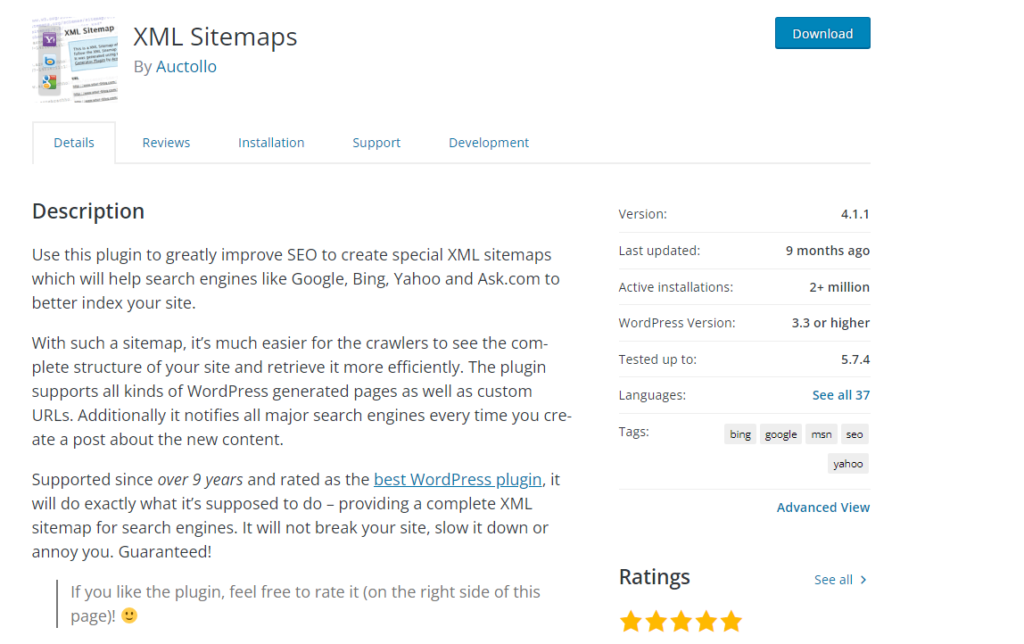The width and height of the screenshot is (1024, 644).
Task: Click the XML Sitemaps plugin thumbnail icon
Action: pos(74,60)
